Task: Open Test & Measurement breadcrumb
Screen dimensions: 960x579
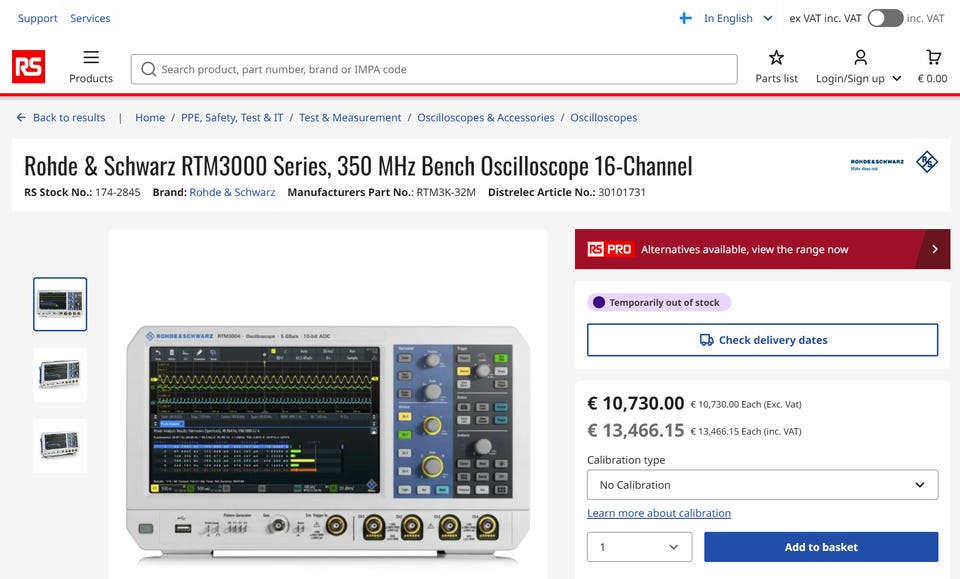Action: pyautogui.click(x=350, y=118)
